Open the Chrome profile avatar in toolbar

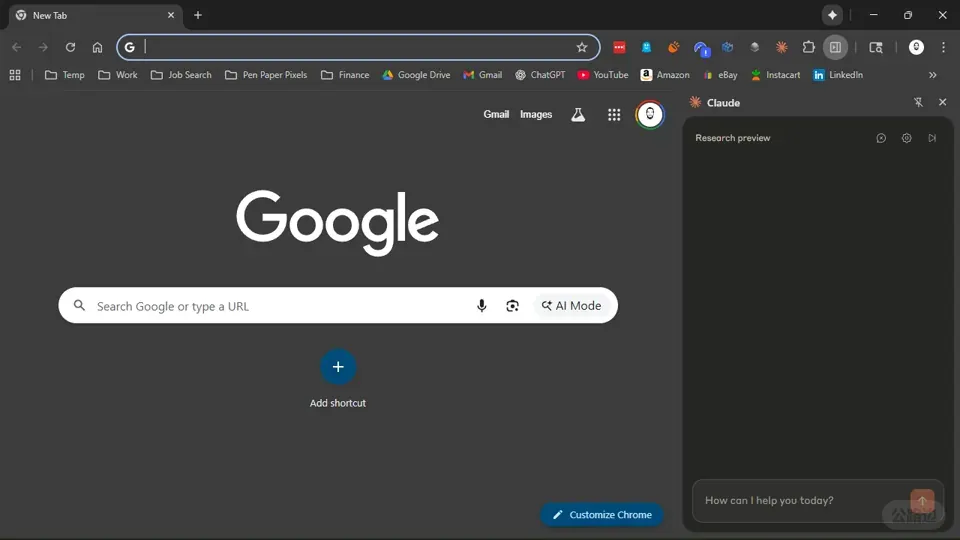pyautogui.click(x=916, y=47)
